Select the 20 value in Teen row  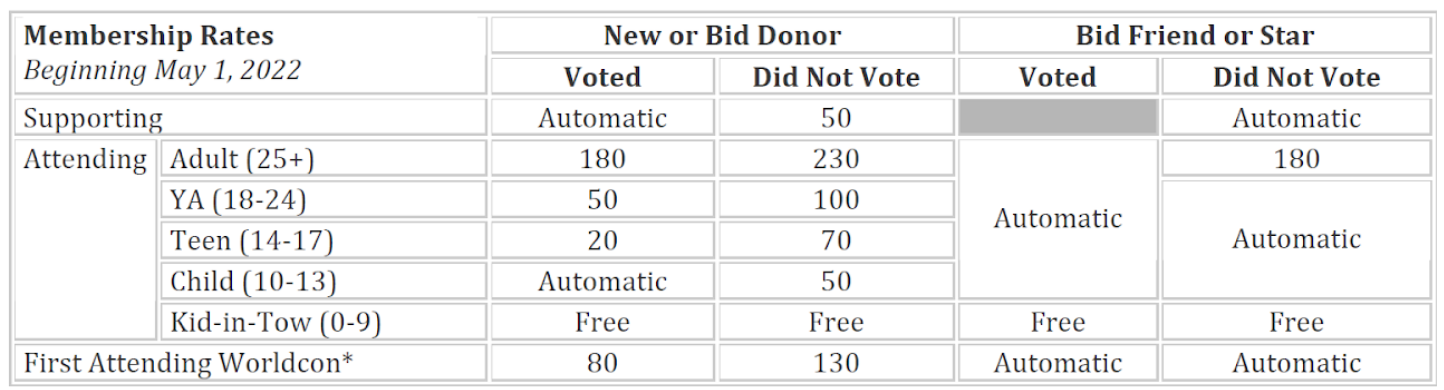602,241
